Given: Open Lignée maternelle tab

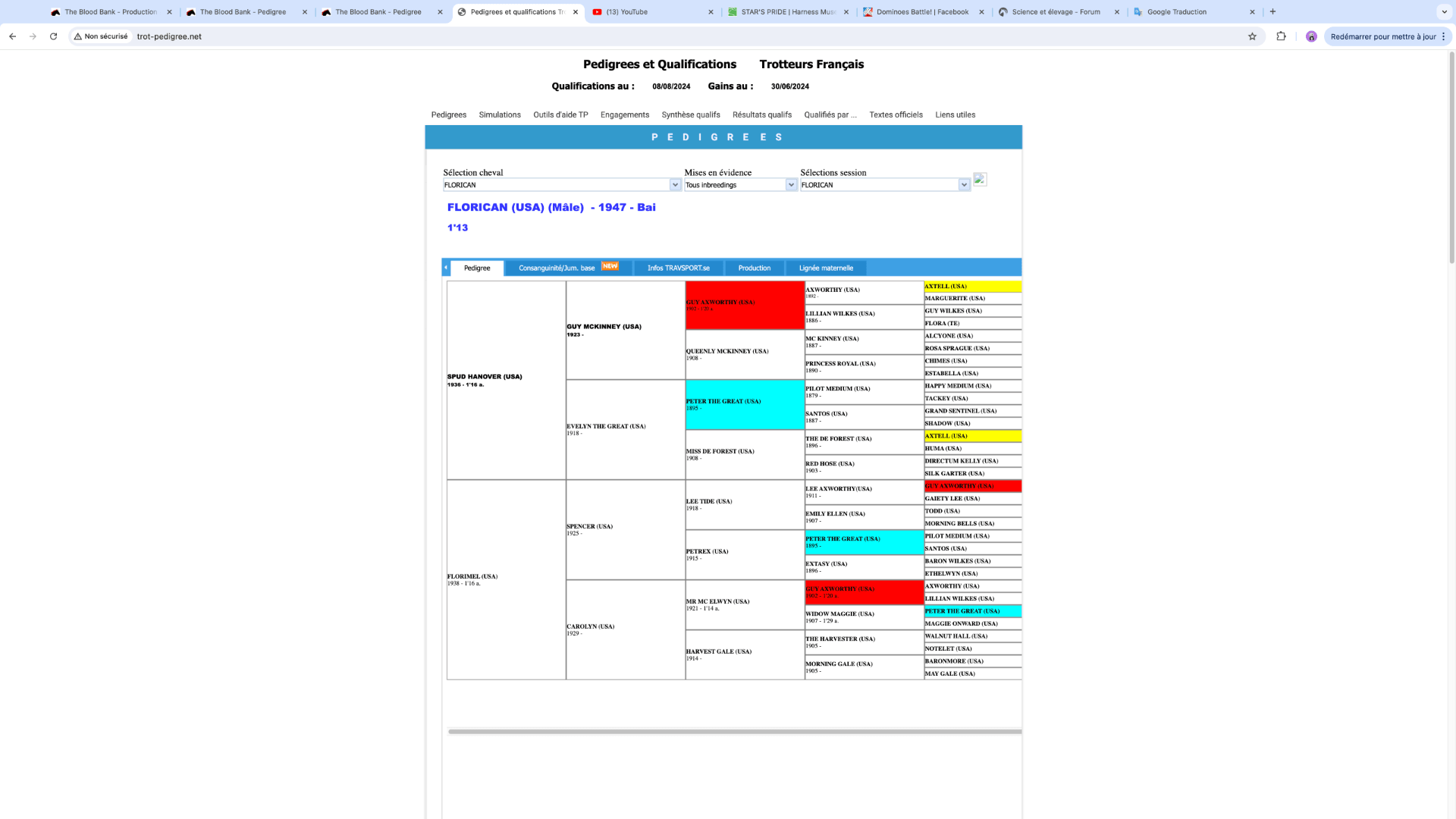Looking at the screenshot, I should (x=826, y=268).
